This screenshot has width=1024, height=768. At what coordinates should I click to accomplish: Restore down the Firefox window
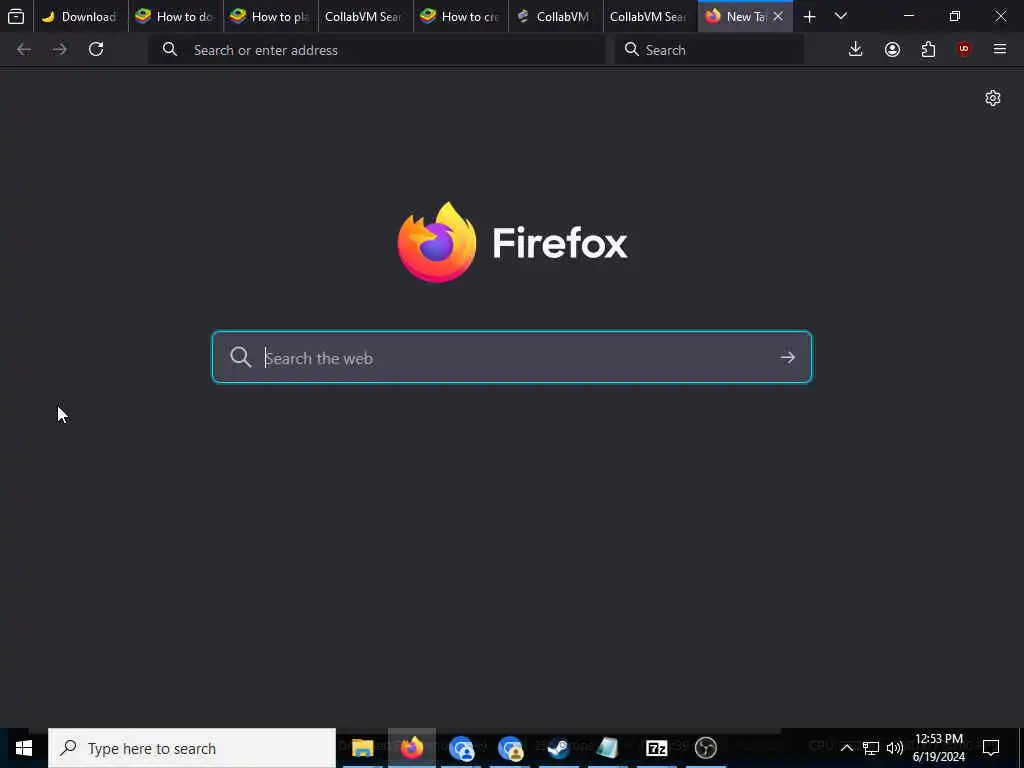[955, 16]
